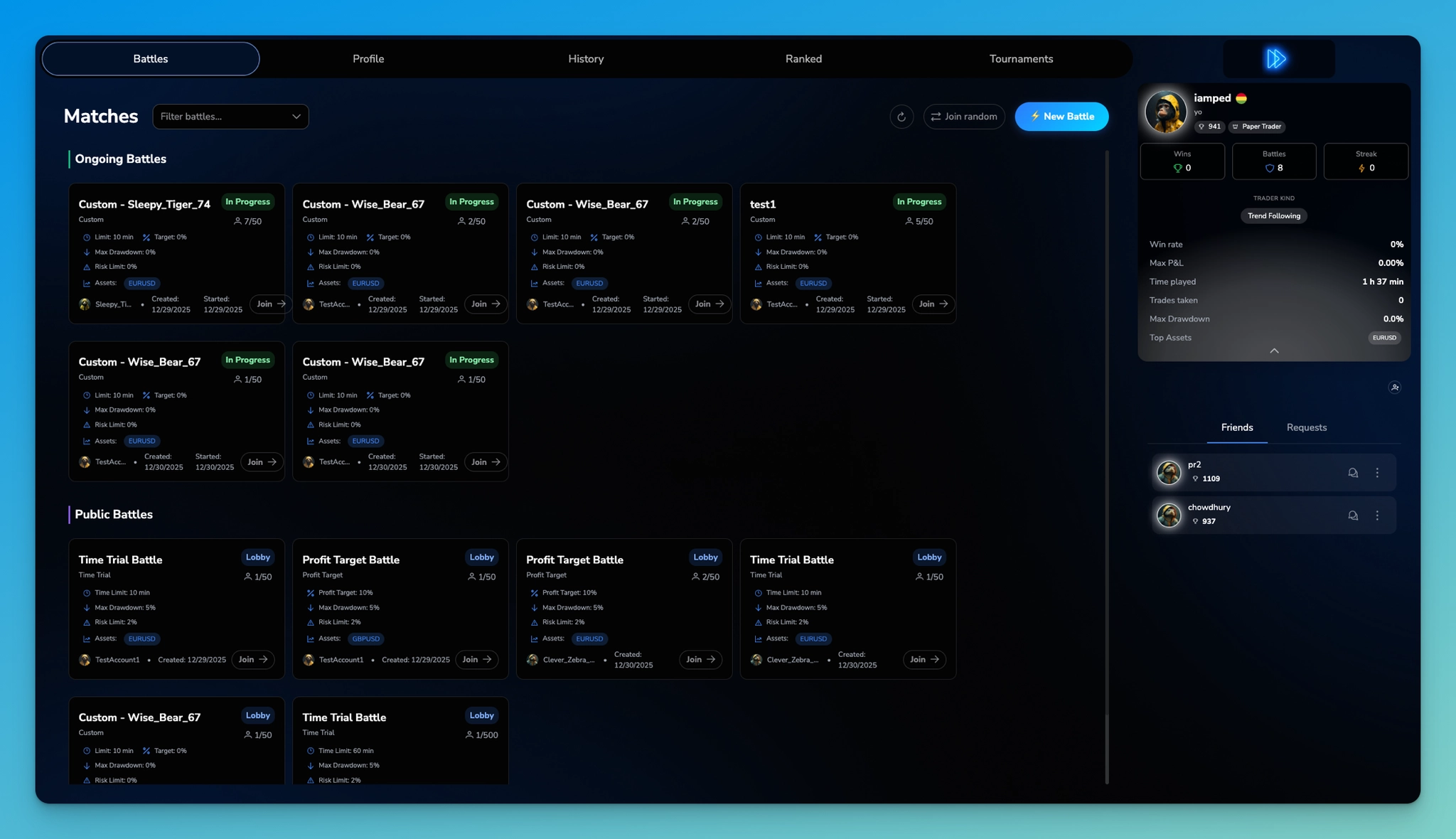The height and width of the screenshot is (839, 1456).
Task: Switch to the Requests tab
Action: tap(1306, 427)
